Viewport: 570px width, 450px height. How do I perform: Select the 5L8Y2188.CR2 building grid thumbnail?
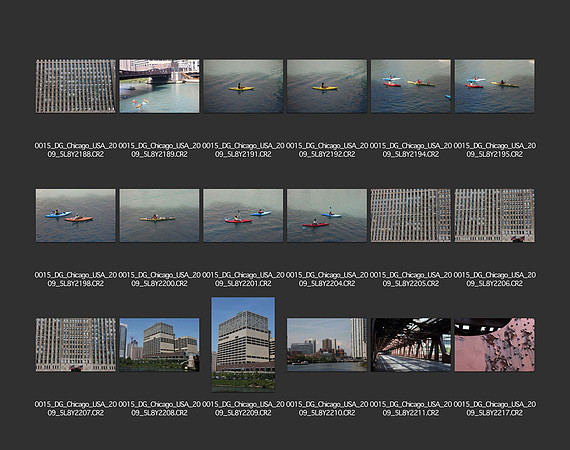coord(76,86)
